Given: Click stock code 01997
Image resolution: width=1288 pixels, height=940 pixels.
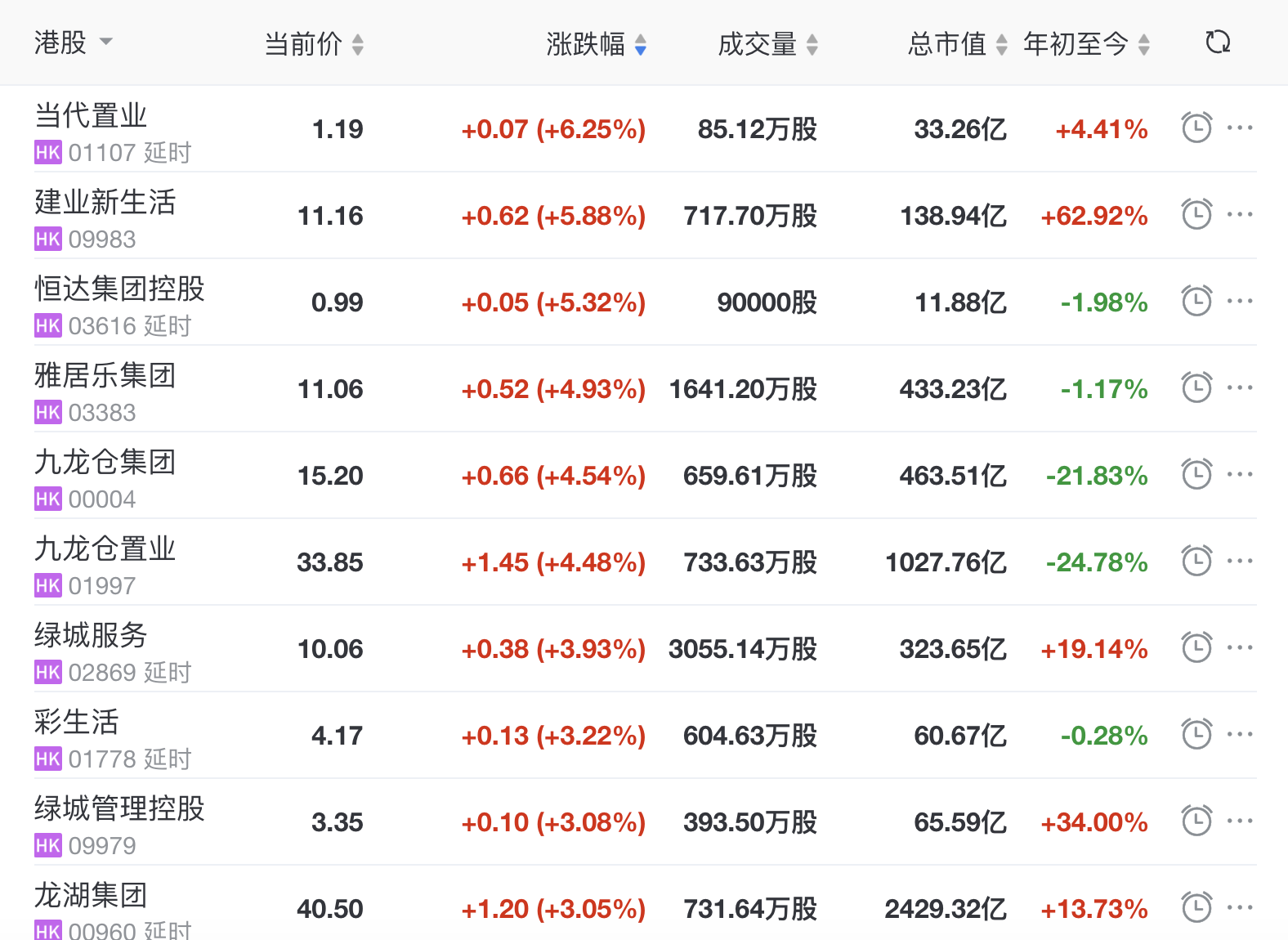Looking at the screenshot, I should coord(102,586).
